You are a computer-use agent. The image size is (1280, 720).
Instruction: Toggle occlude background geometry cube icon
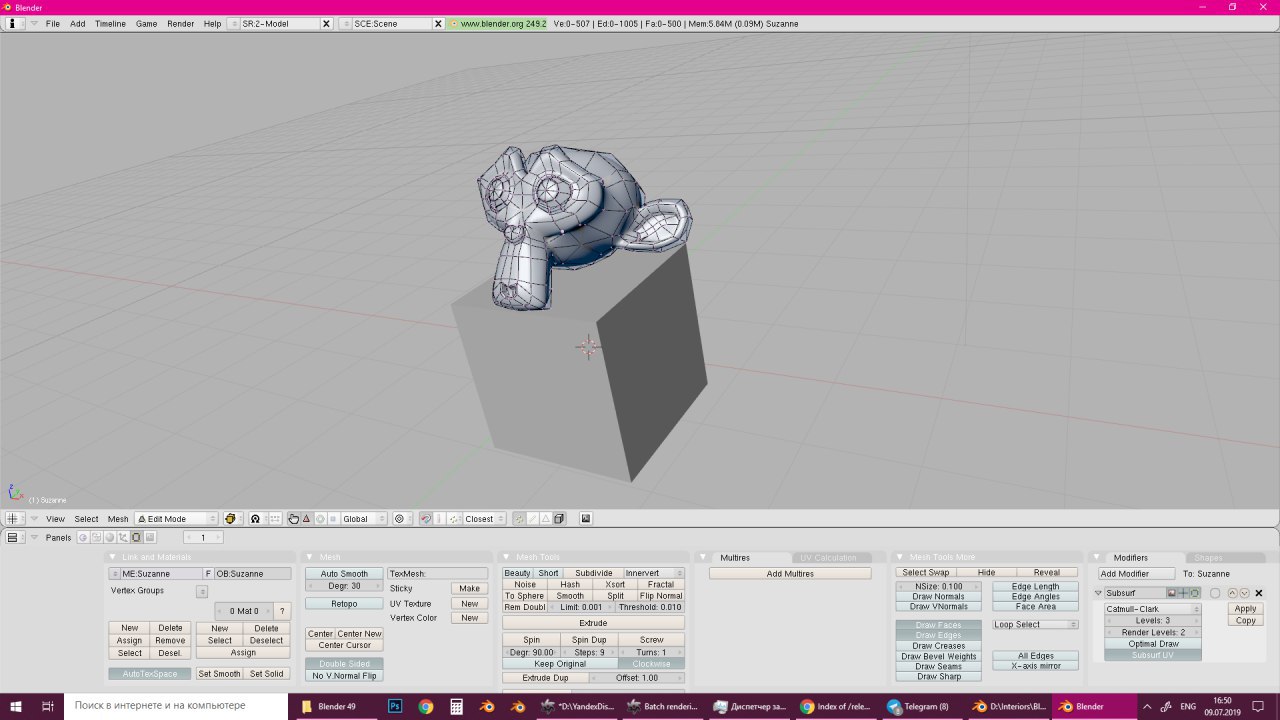click(x=559, y=519)
